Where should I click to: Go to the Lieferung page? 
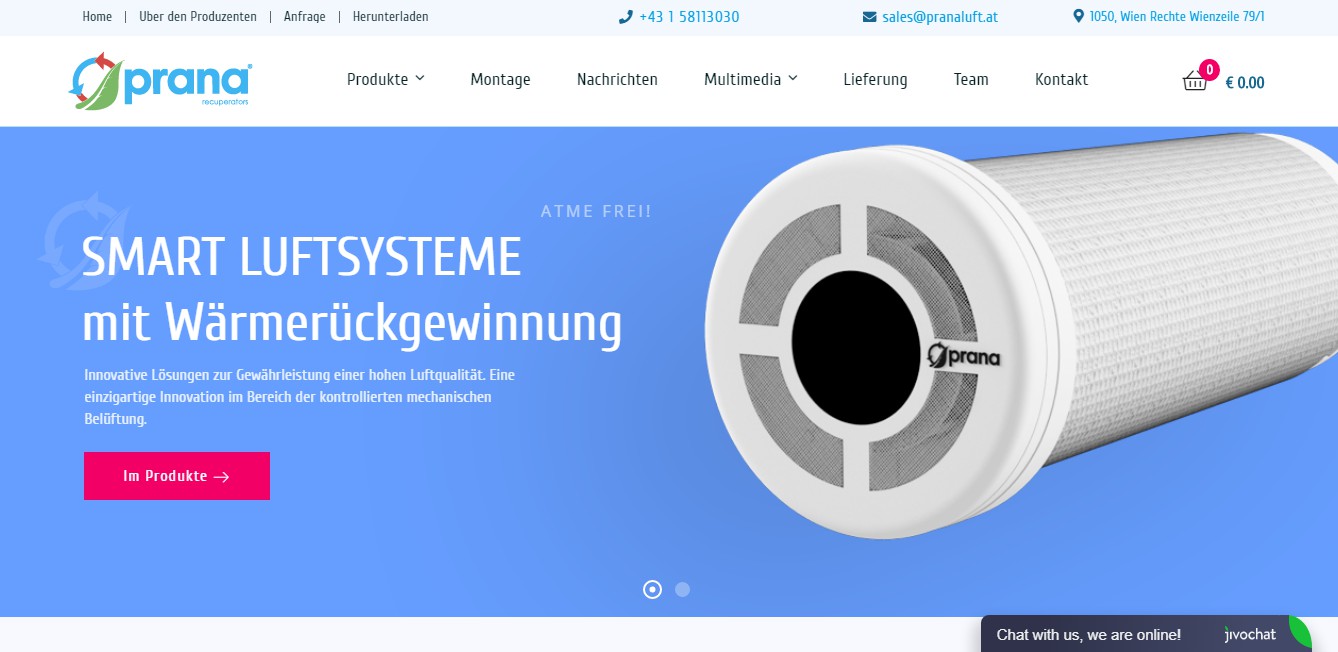(x=875, y=80)
